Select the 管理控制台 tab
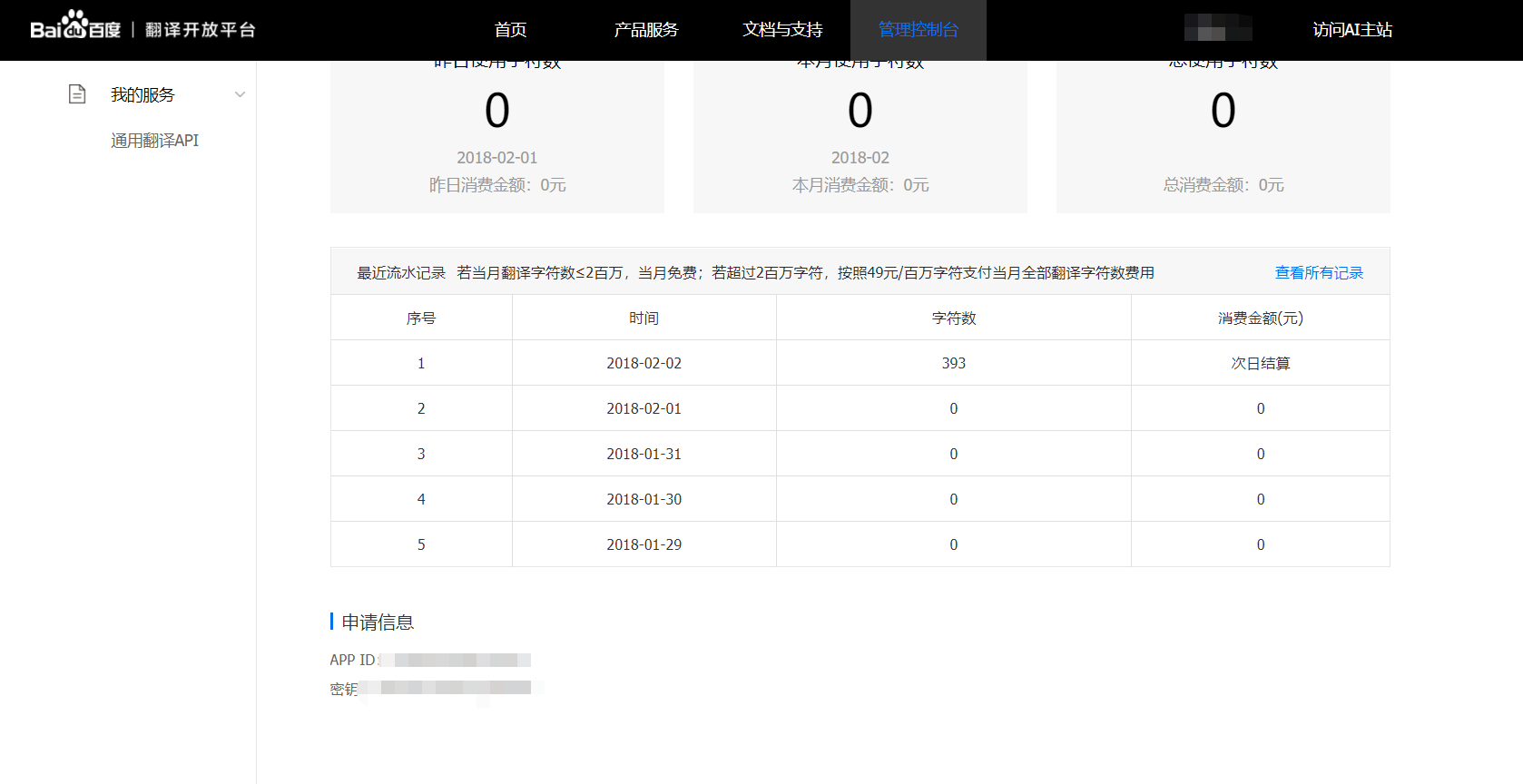The height and width of the screenshot is (784, 1523). click(x=919, y=30)
